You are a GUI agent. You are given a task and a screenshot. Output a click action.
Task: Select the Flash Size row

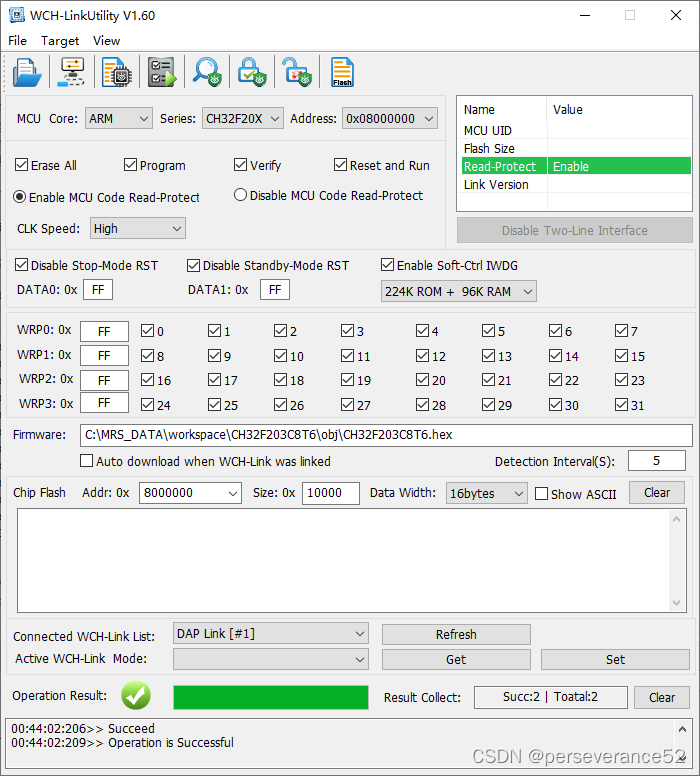(x=576, y=148)
